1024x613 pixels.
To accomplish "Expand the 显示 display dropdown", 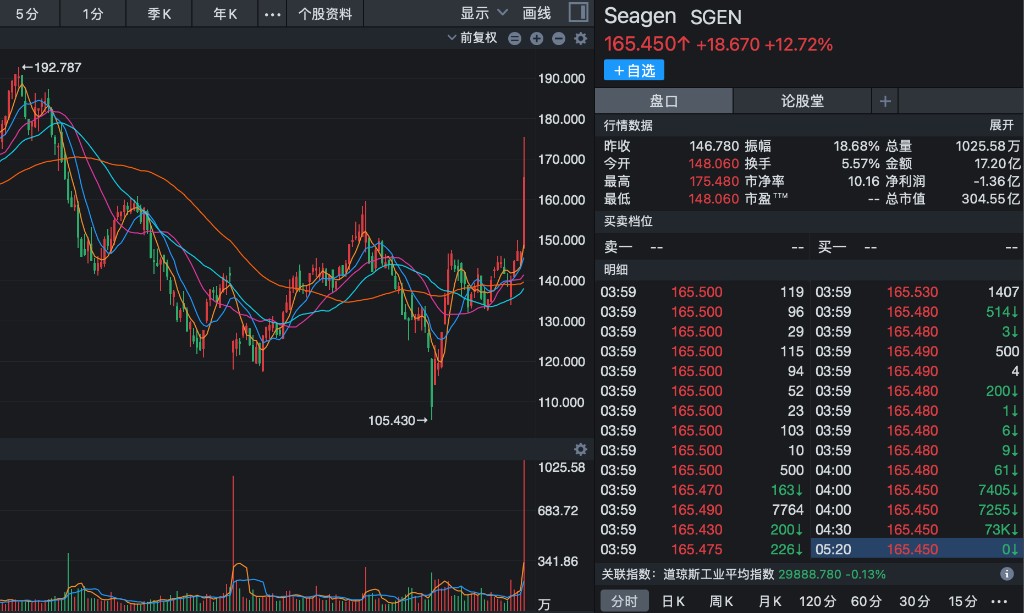I will pos(484,14).
